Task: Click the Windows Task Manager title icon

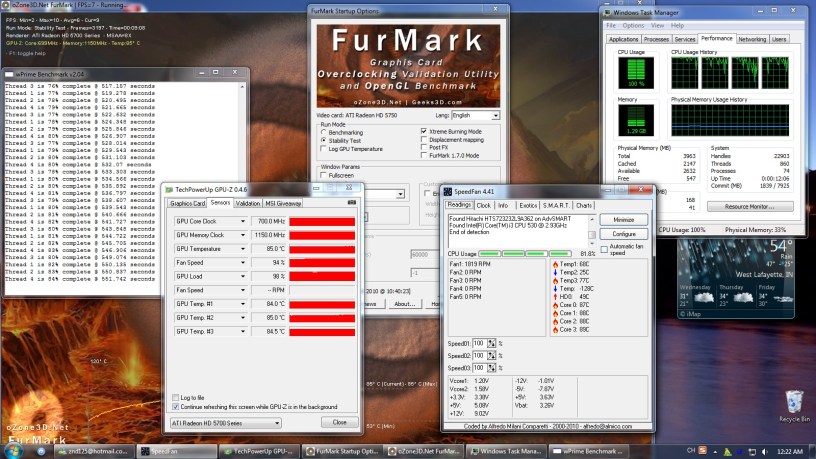Action: tap(606, 11)
